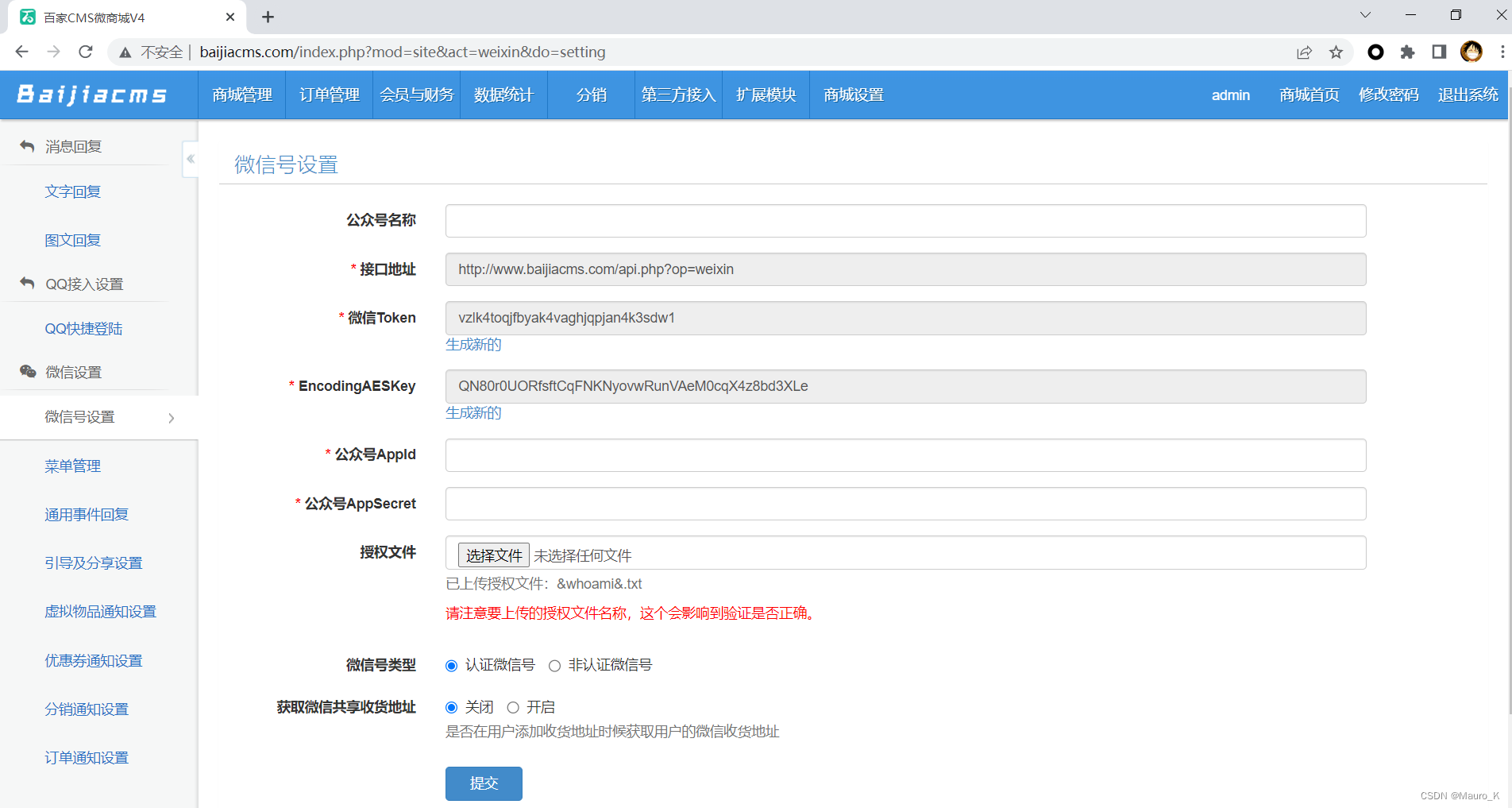Viewport: 1512px width, 808px height.
Task: Click the browser back arrow
Action: click(22, 52)
